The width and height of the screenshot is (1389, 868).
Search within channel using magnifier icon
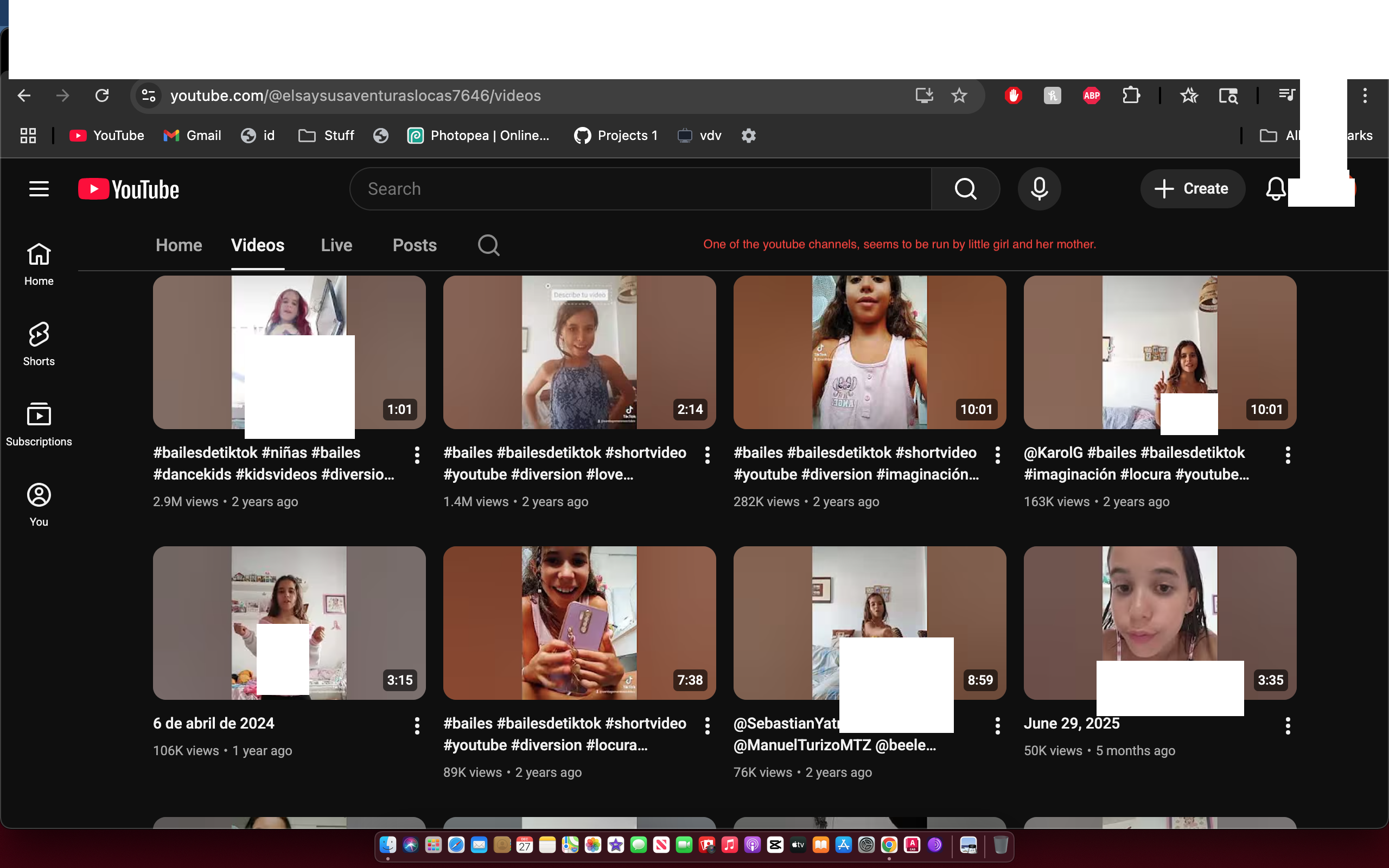click(488, 245)
